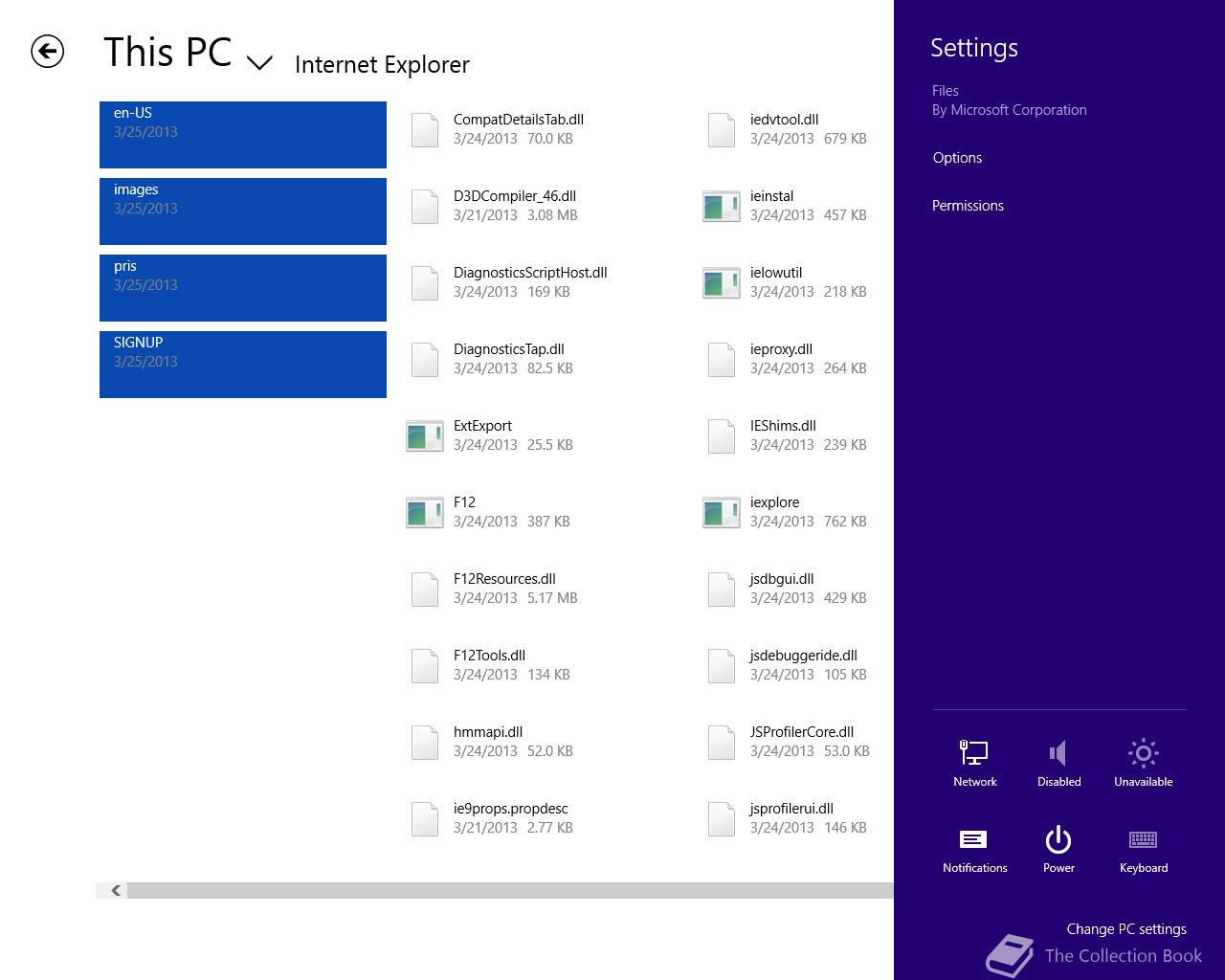The image size is (1225, 980).
Task: Select the jsprofilerui.dll file icon
Action: coord(722,819)
